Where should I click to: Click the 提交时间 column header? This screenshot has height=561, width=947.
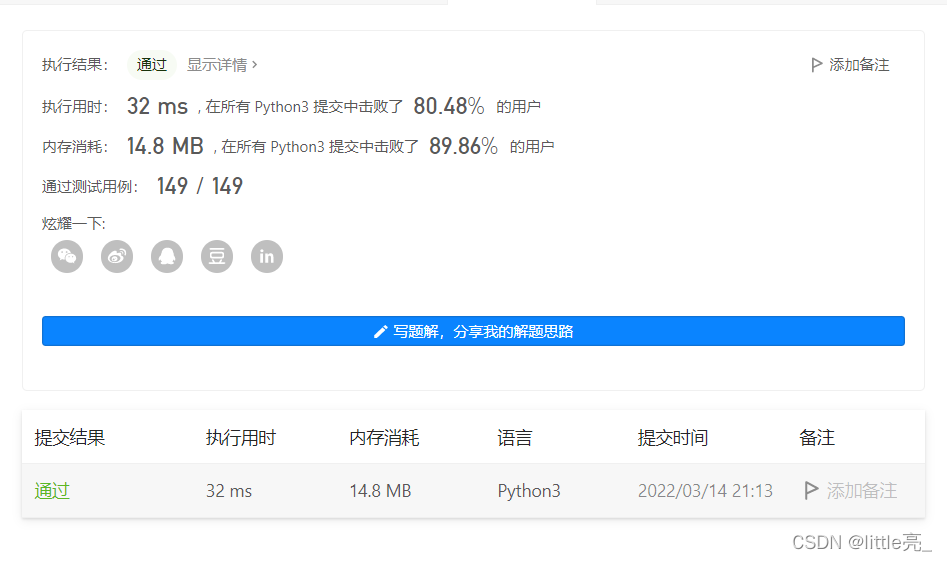[673, 438]
